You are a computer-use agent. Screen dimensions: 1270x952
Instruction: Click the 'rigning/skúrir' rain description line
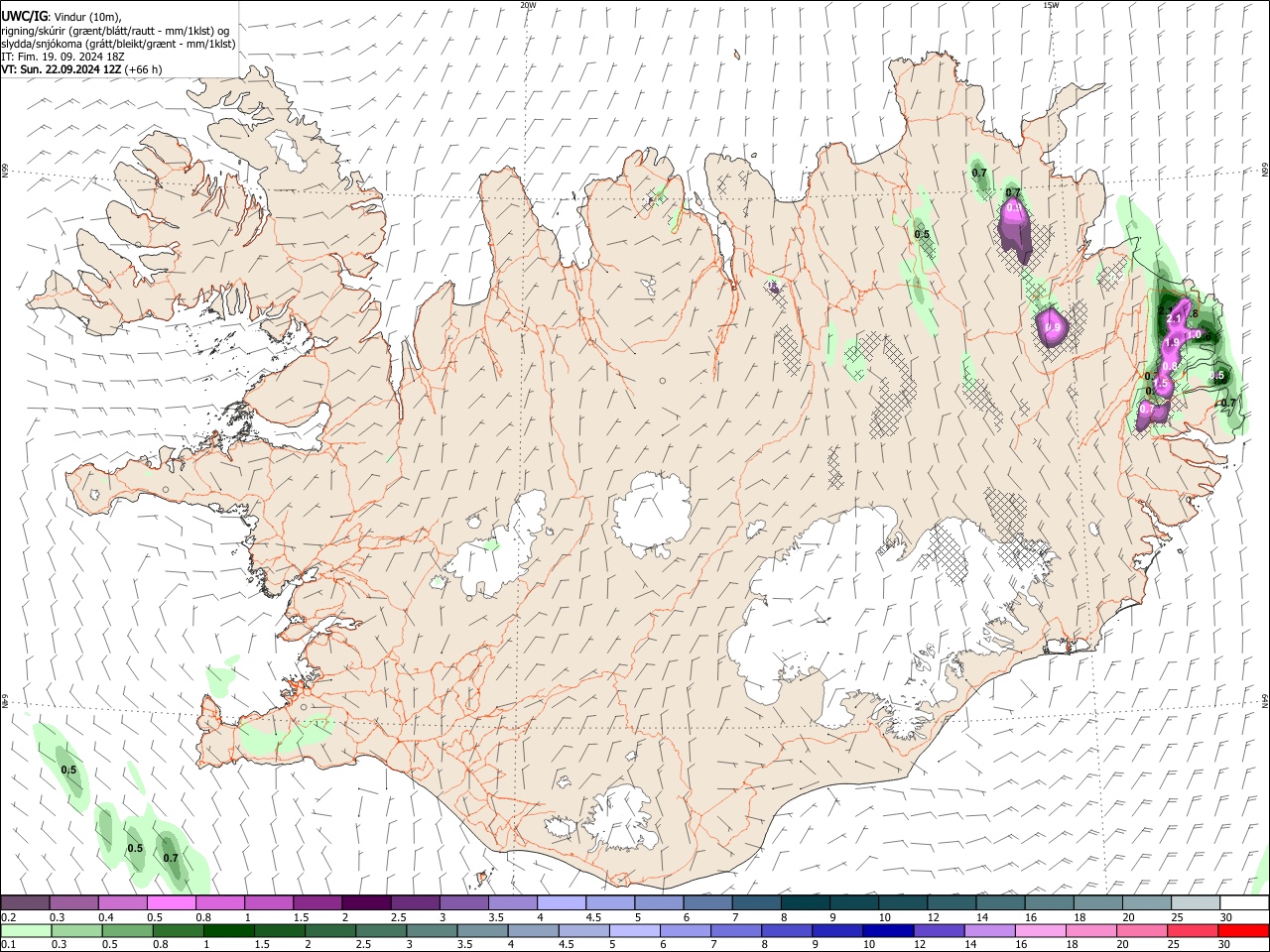(115, 31)
